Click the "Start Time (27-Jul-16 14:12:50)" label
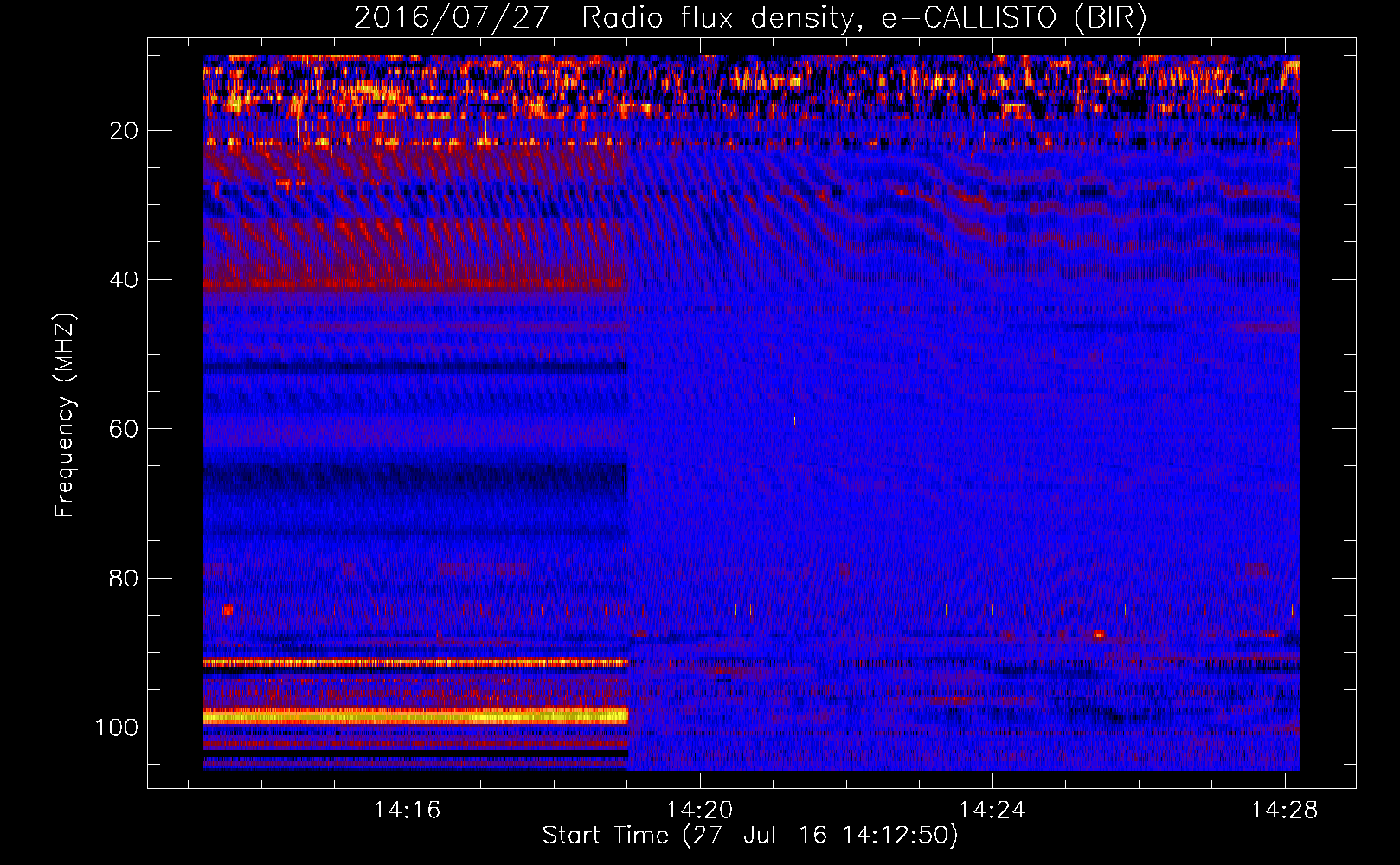The width and height of the screenshot is (1400, 865). point(750,836)
